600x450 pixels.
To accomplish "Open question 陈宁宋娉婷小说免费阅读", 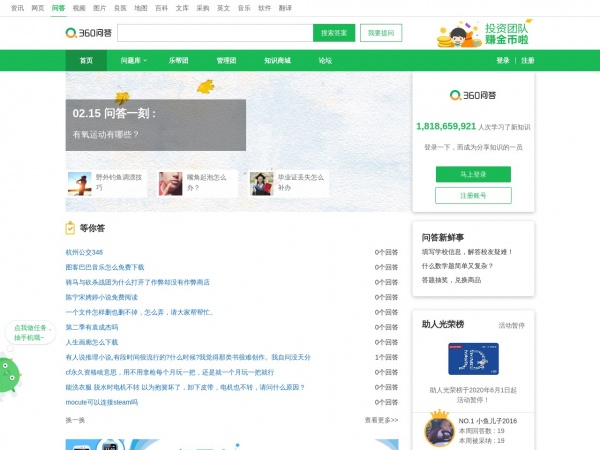I will (101, 297).
